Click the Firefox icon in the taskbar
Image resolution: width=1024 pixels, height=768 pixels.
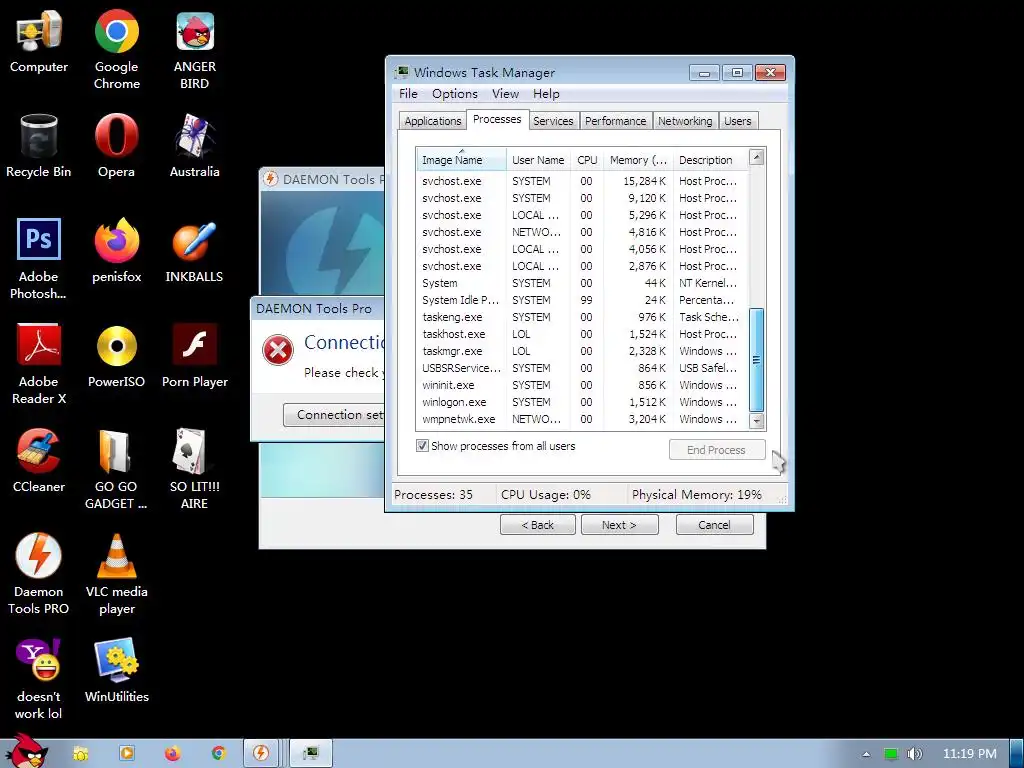point(172,754)
